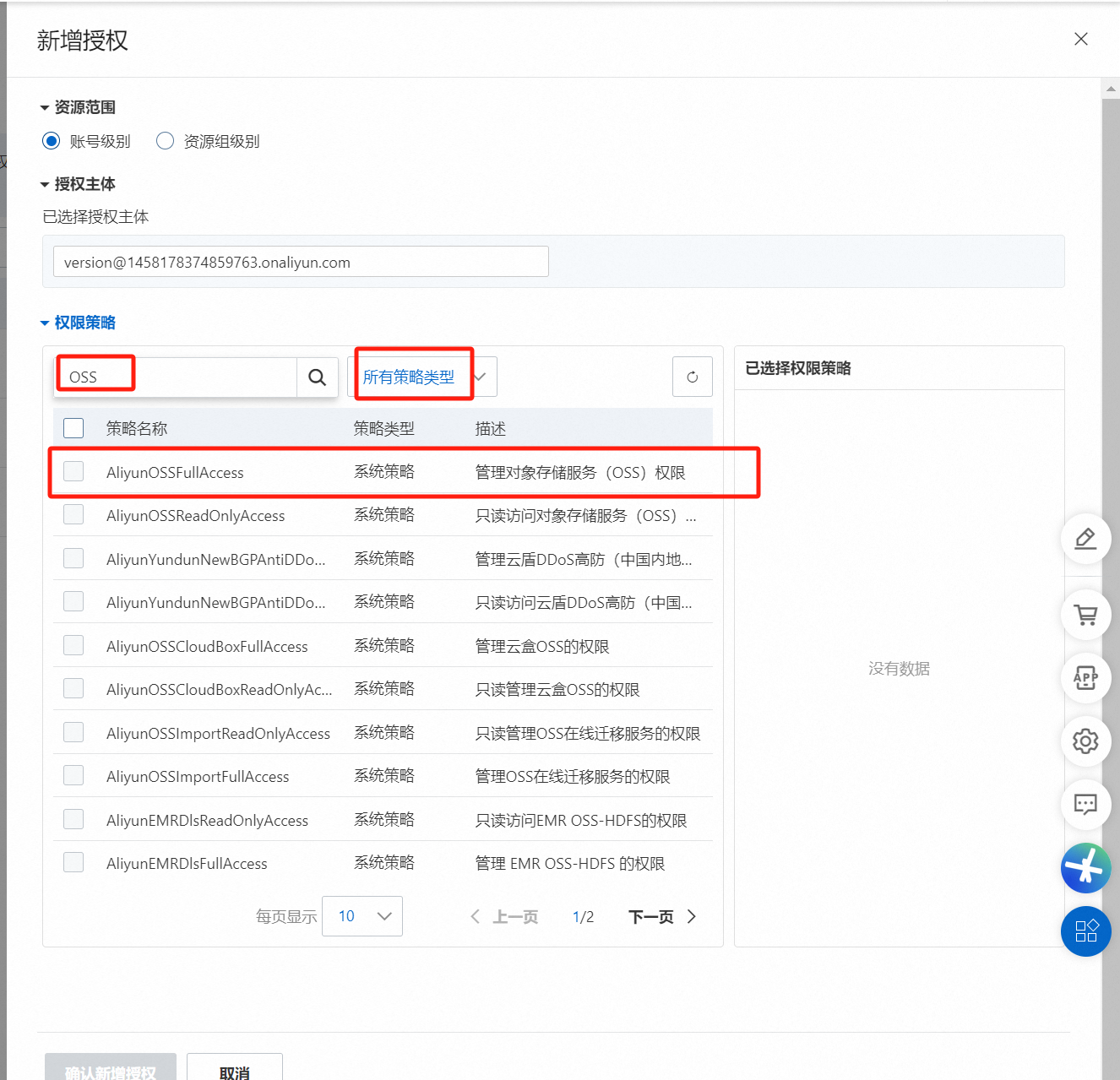
Task: Click the version@ principal input field
Action: (x=301, y=262)
